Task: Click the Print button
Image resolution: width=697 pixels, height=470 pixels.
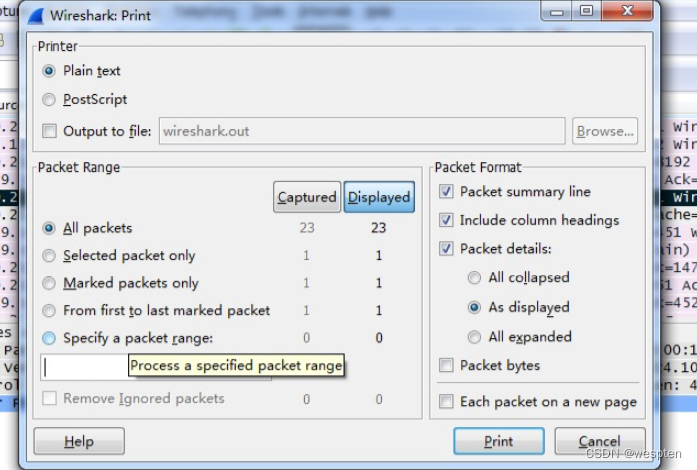Action: point(499,441)
